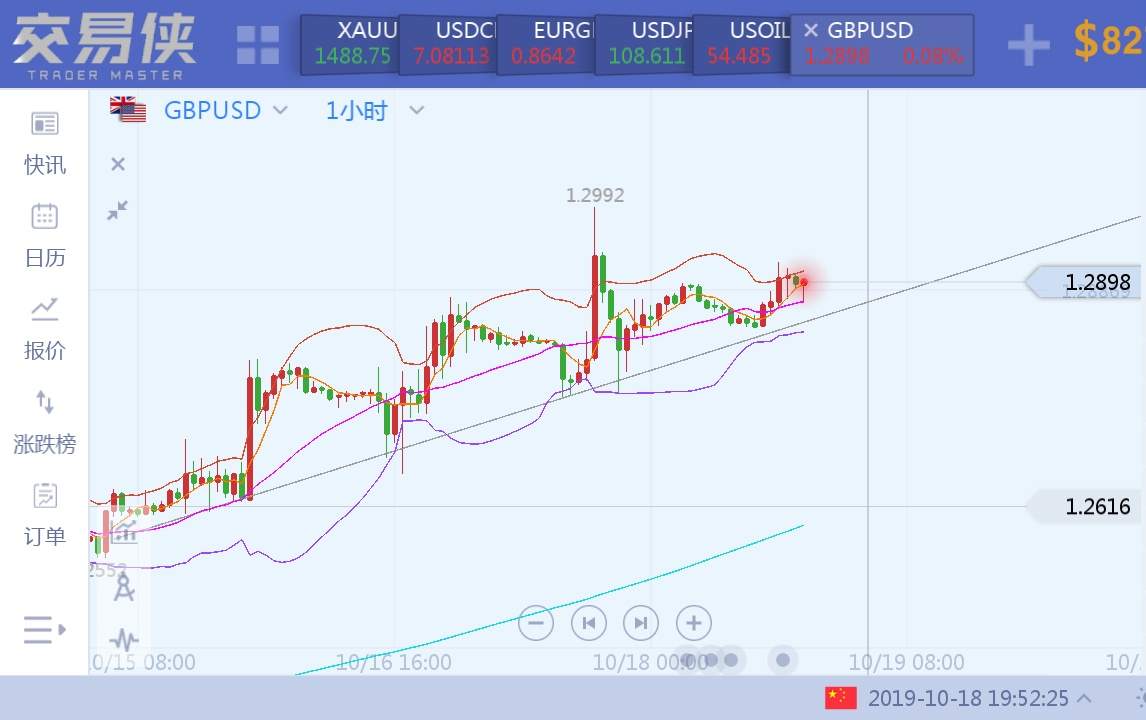Zoom out the chart with minus button
The width and height of the screenshot is (1146, 720).
click(x=536, y=624)
